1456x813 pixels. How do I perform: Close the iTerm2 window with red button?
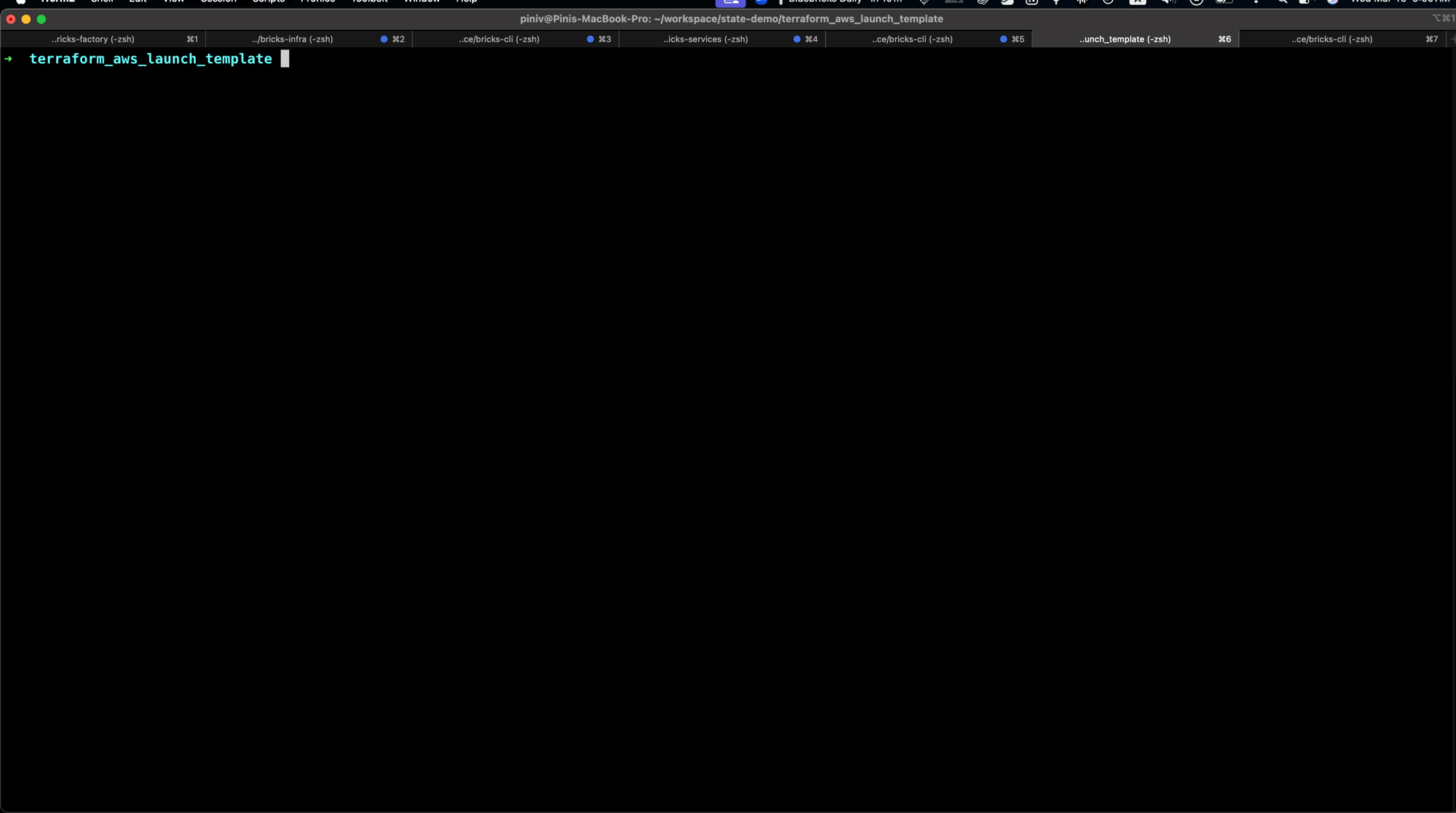[11, 19]
